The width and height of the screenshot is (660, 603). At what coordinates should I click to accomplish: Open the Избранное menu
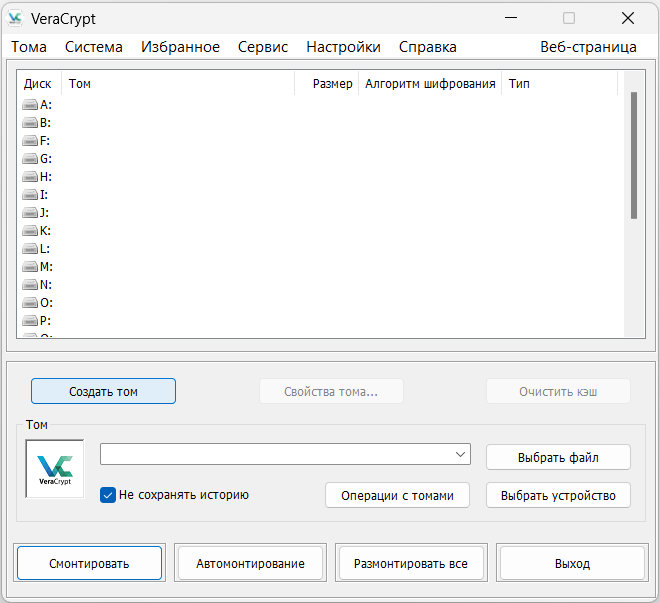(180, 47)
